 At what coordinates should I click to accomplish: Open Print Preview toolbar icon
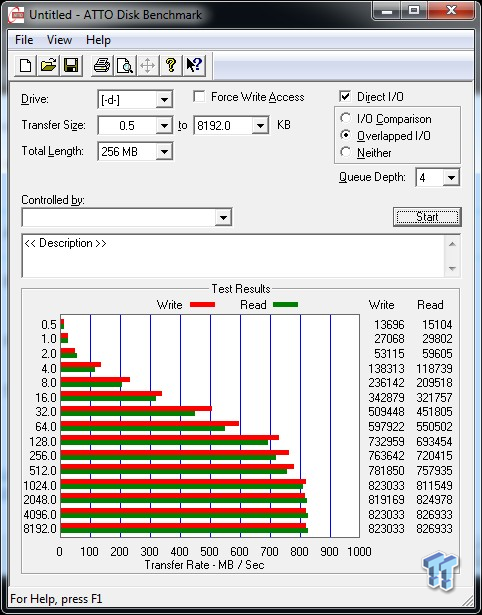point(125,65)
